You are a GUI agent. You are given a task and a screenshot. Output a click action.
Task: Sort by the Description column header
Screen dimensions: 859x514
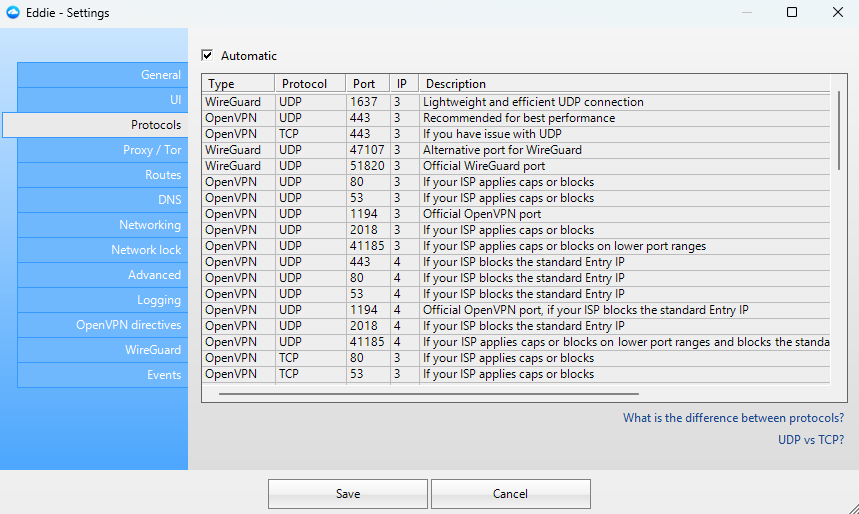click(625, 84)
